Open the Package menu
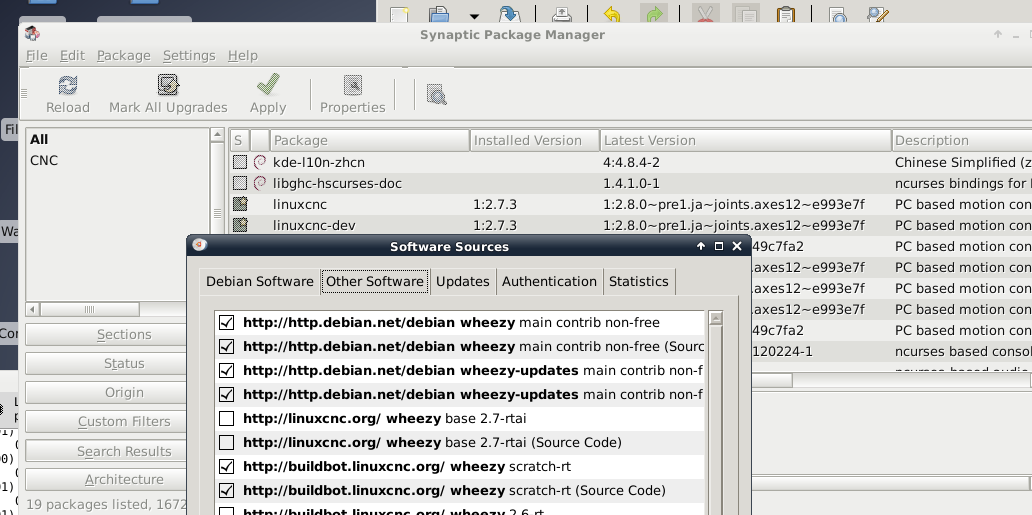Screen dimensions: 1032x515 (x=124, y=56)
